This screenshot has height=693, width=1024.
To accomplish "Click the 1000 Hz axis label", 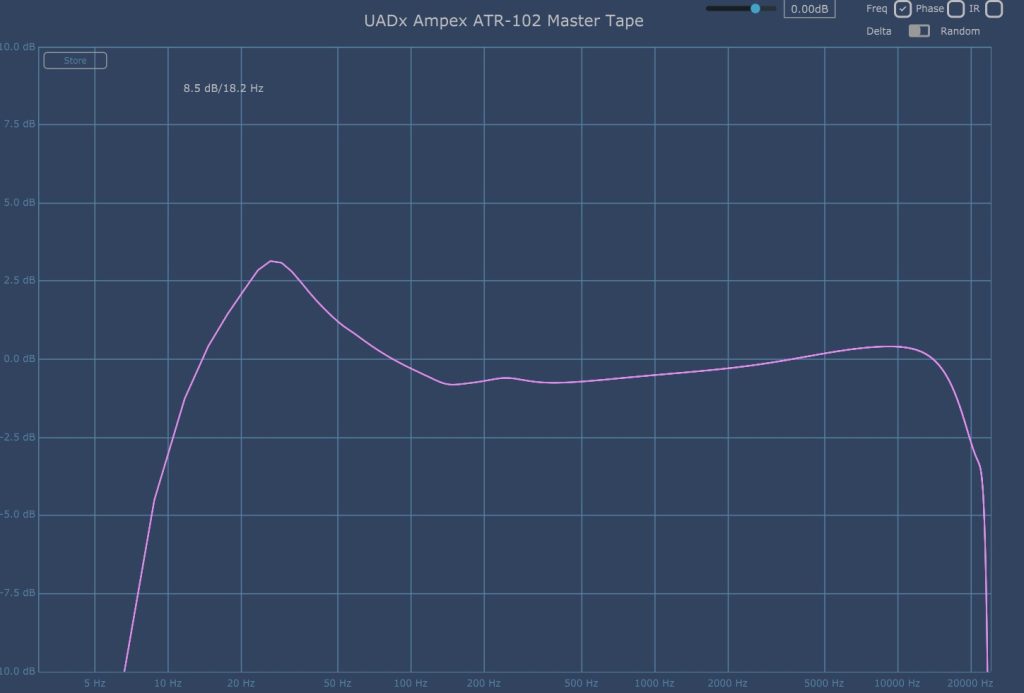I will [654, 684].
